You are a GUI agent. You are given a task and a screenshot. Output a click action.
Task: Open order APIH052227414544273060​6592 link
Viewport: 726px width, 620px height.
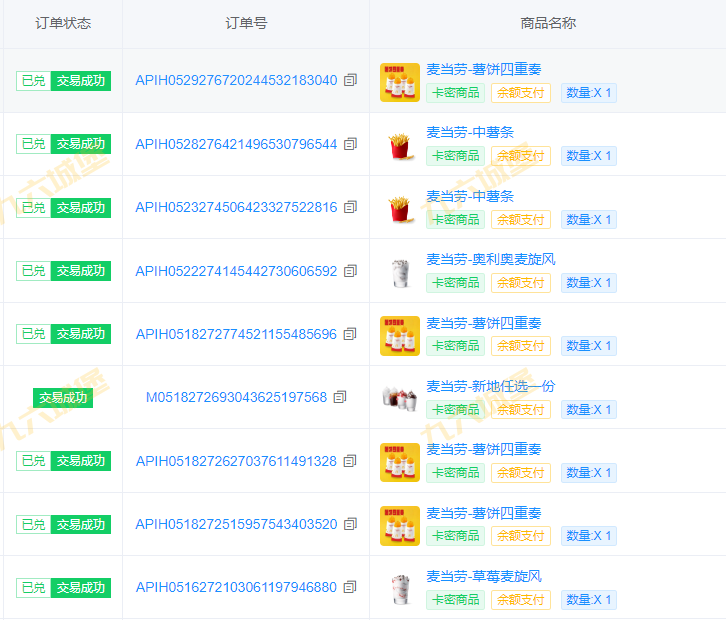tap(236, 271)
